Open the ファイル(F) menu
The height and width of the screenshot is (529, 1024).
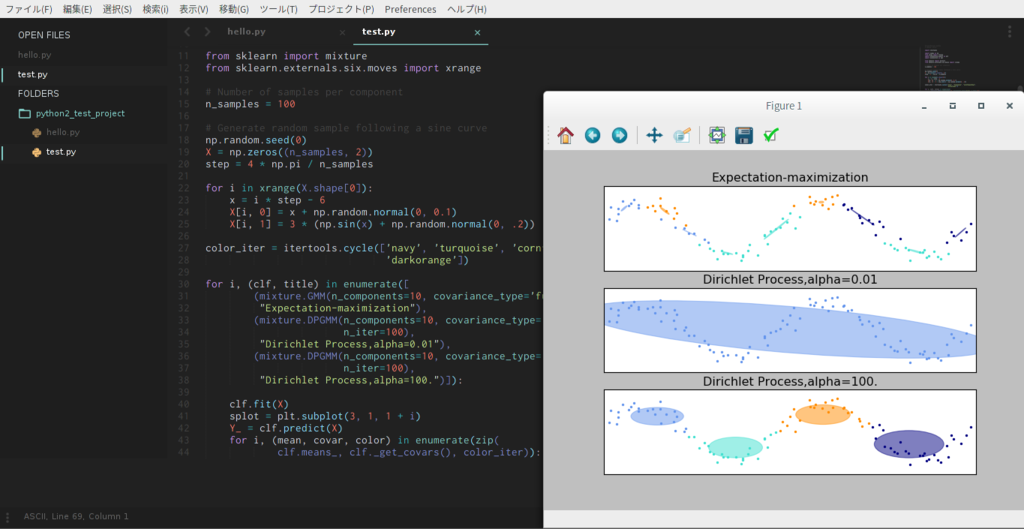point(29,9)
